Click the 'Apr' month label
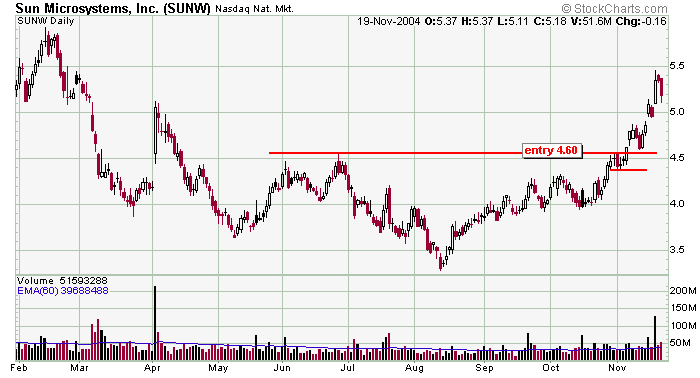The width and height of the screenshot is (700, 378). 153,369
